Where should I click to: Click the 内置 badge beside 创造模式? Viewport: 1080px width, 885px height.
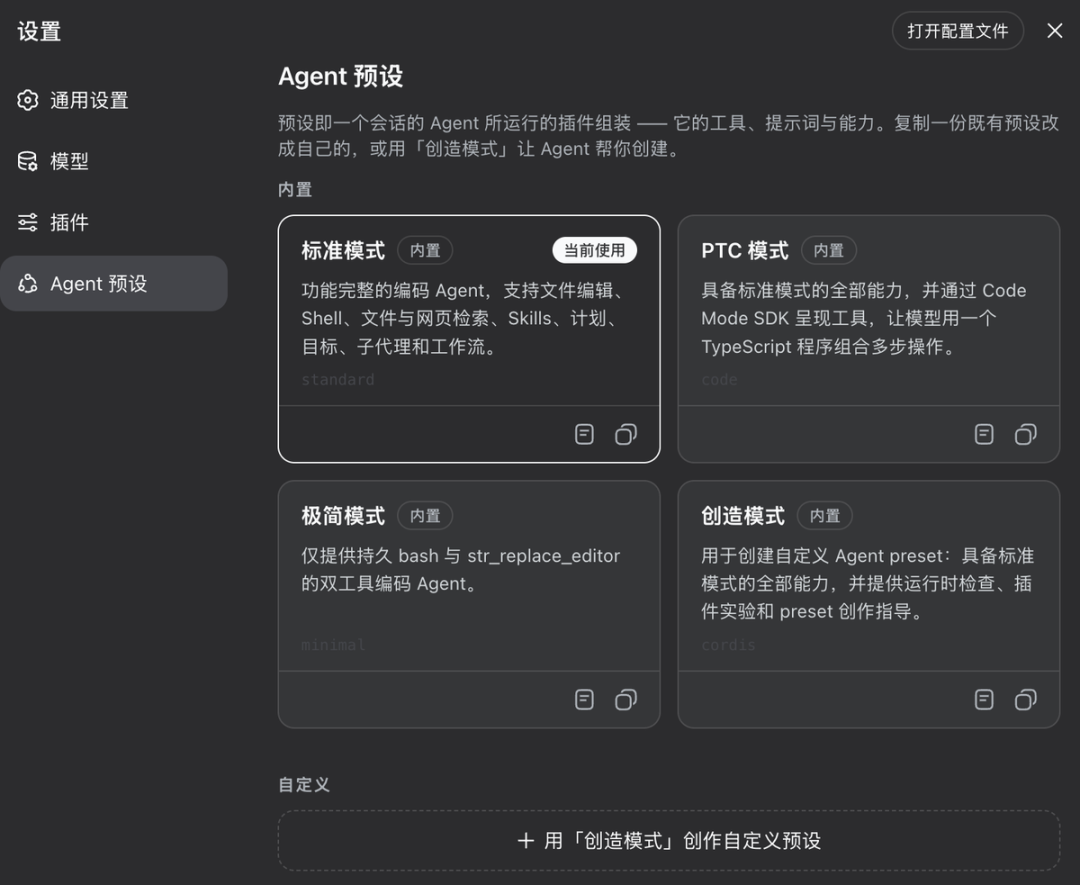tap(824, 516)
